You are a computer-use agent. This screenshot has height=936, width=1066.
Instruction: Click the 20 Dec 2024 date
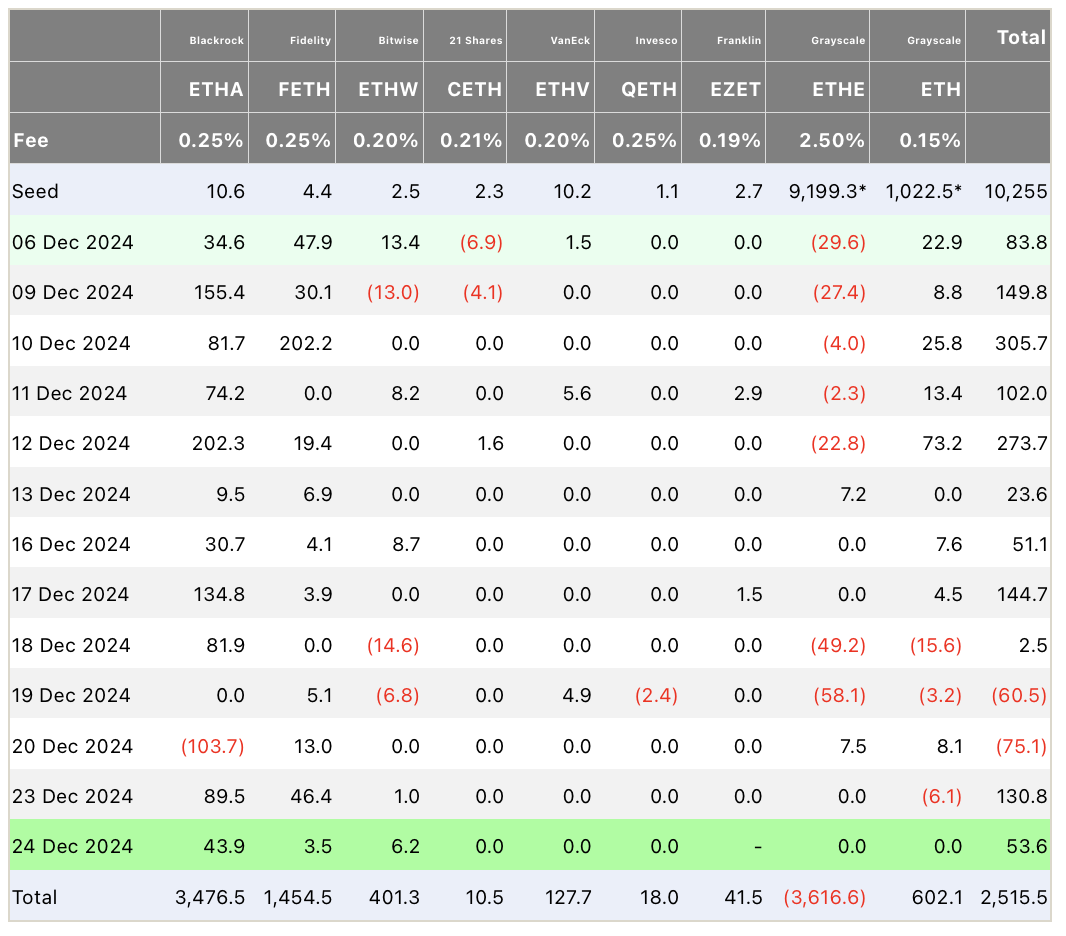pos(72,746)
